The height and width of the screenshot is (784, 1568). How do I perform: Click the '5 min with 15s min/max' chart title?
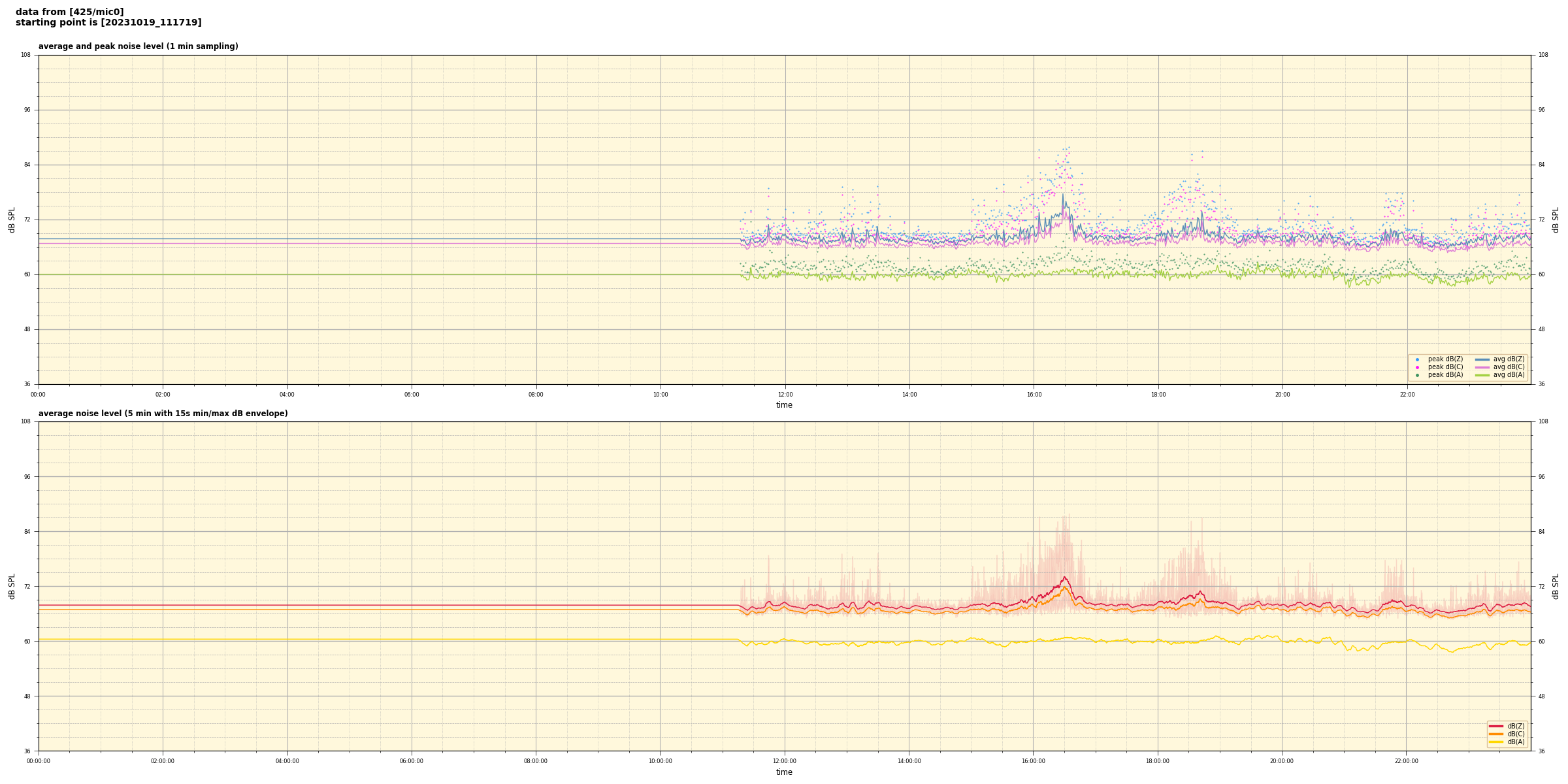pos(163,414)
